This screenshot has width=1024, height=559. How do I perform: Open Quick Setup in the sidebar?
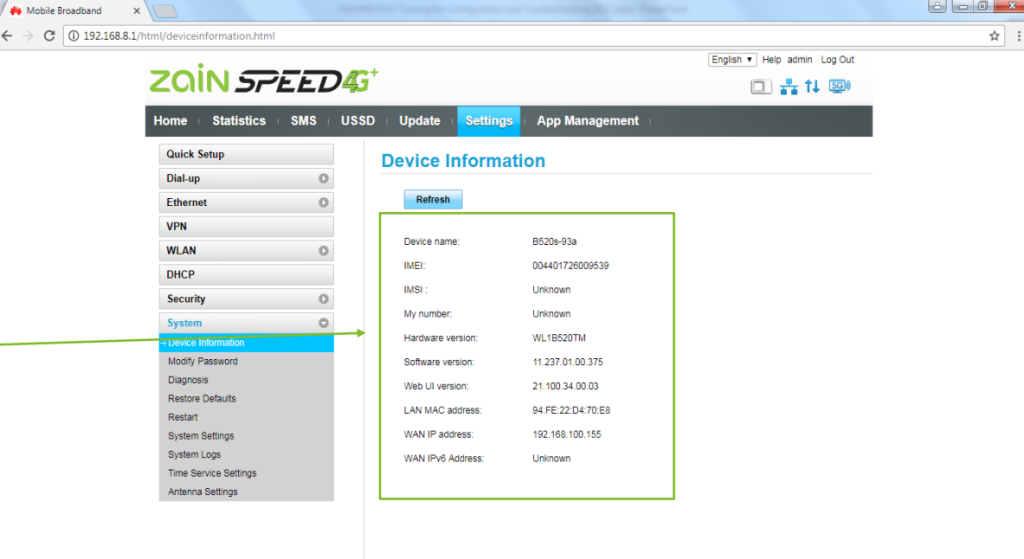pyautogui.click(x=246, y=154)
